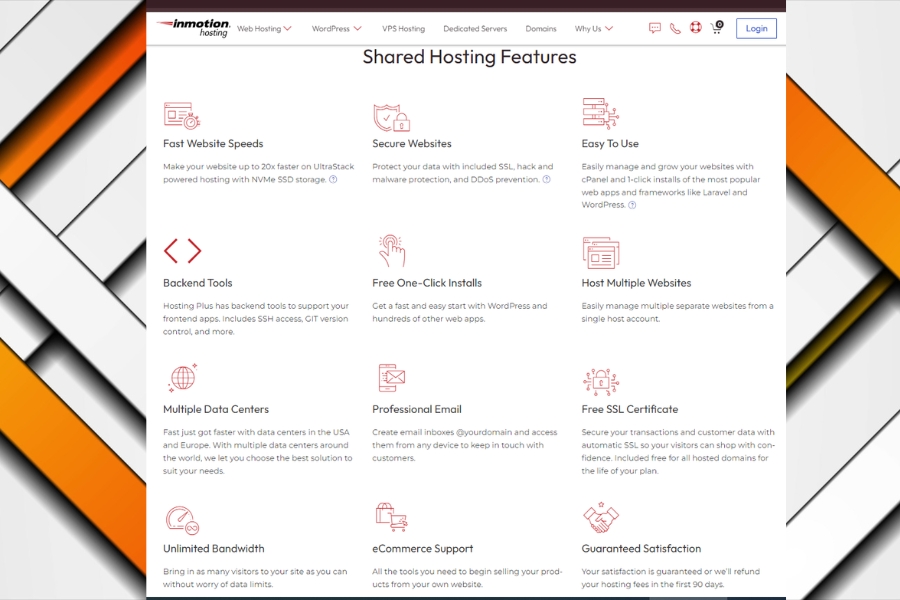The height and width of the screenshot is (600, 900).
Task: Expand the Why Us menu
Action: point(593,29)
